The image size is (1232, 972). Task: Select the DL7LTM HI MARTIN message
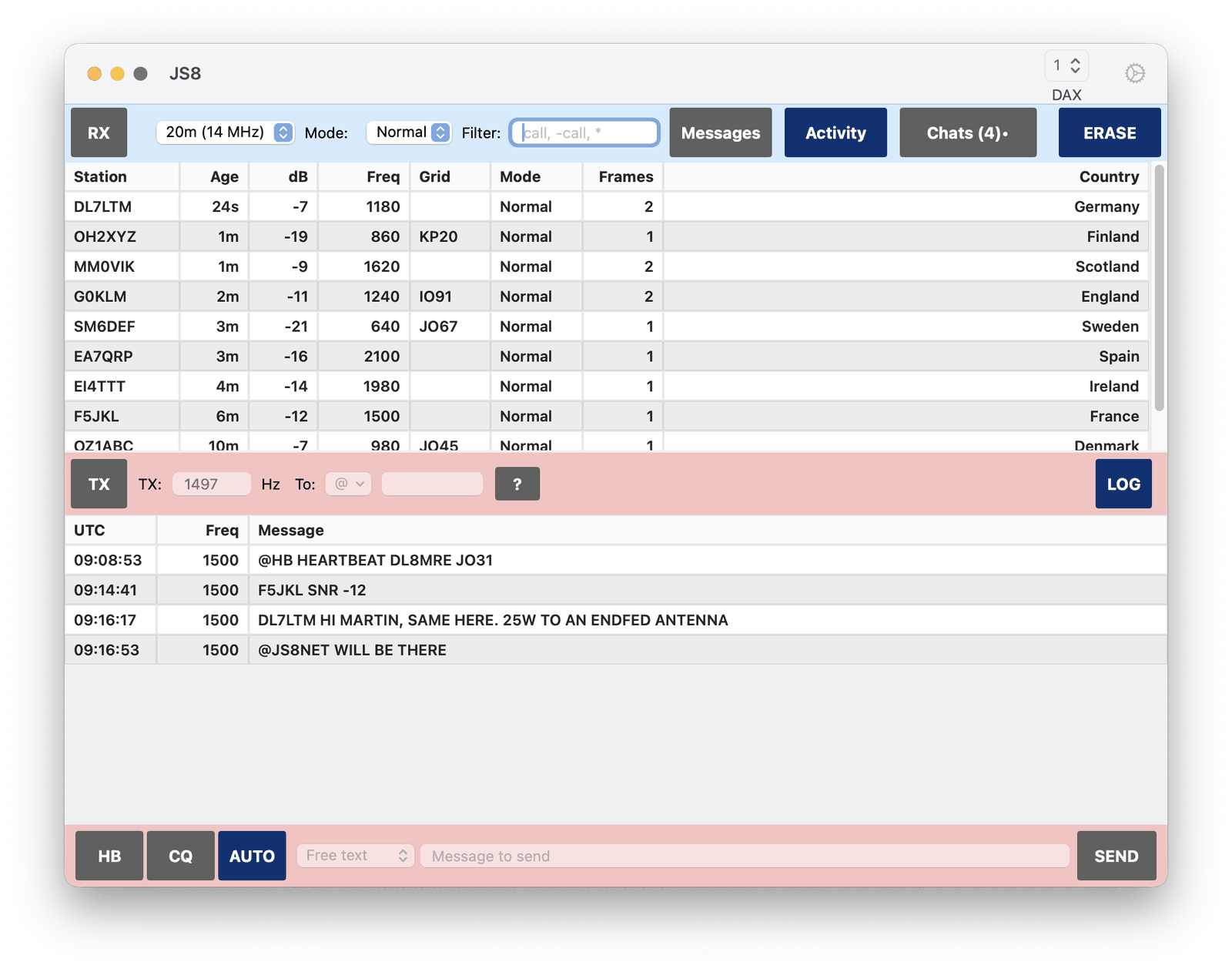[616, 620]
